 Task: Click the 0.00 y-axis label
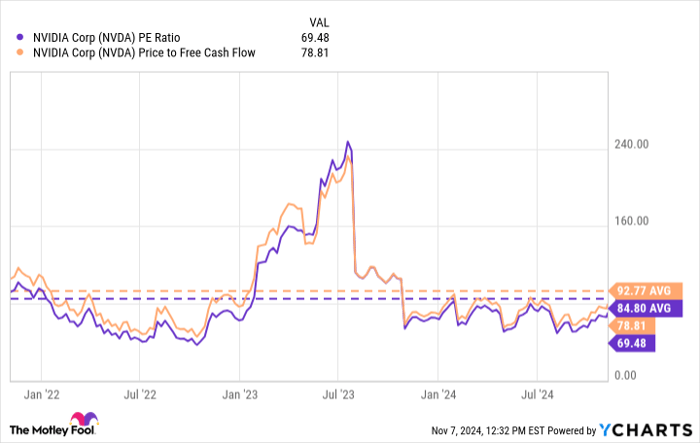tap(626, 375)
